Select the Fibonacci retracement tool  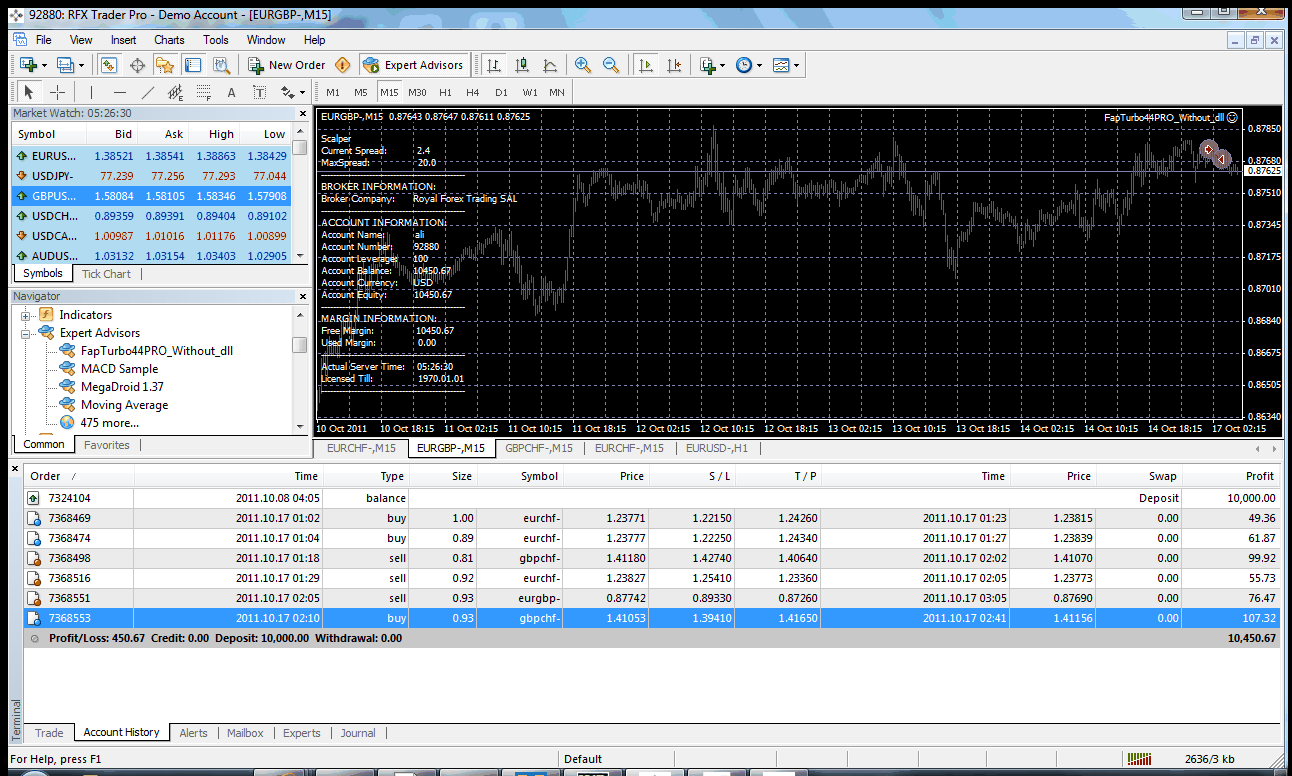tap(204, 92)
